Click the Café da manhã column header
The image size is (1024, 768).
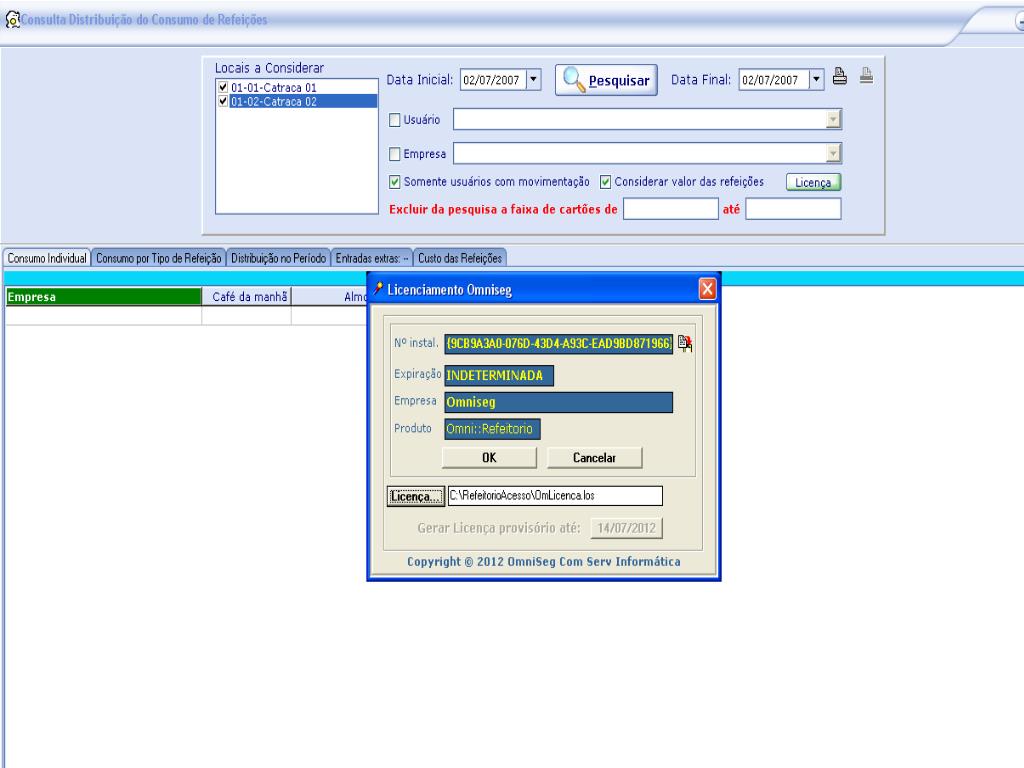[247, 296]
